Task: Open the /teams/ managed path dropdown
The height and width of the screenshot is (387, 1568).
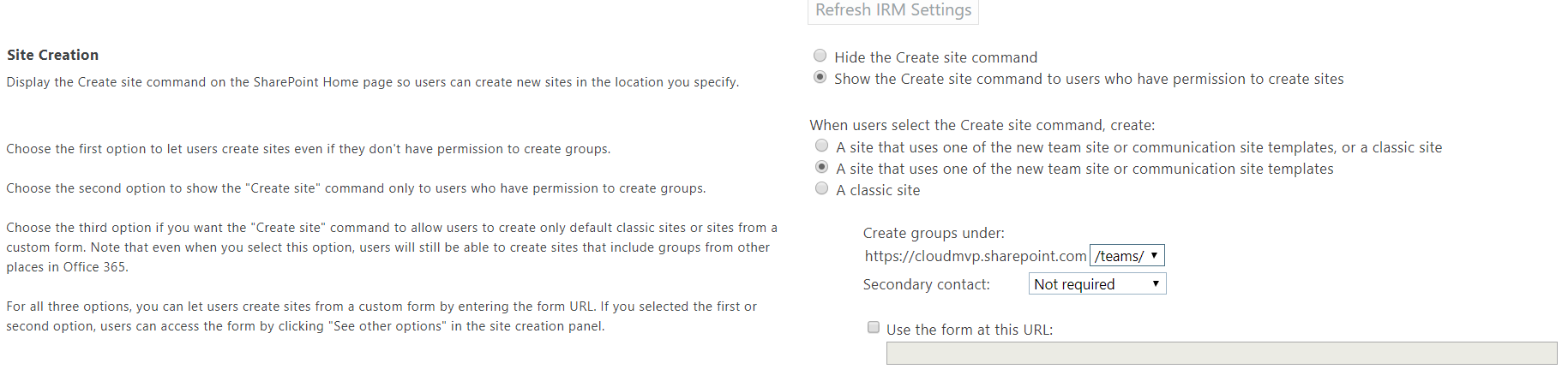Action: (x=1126, y=255)
